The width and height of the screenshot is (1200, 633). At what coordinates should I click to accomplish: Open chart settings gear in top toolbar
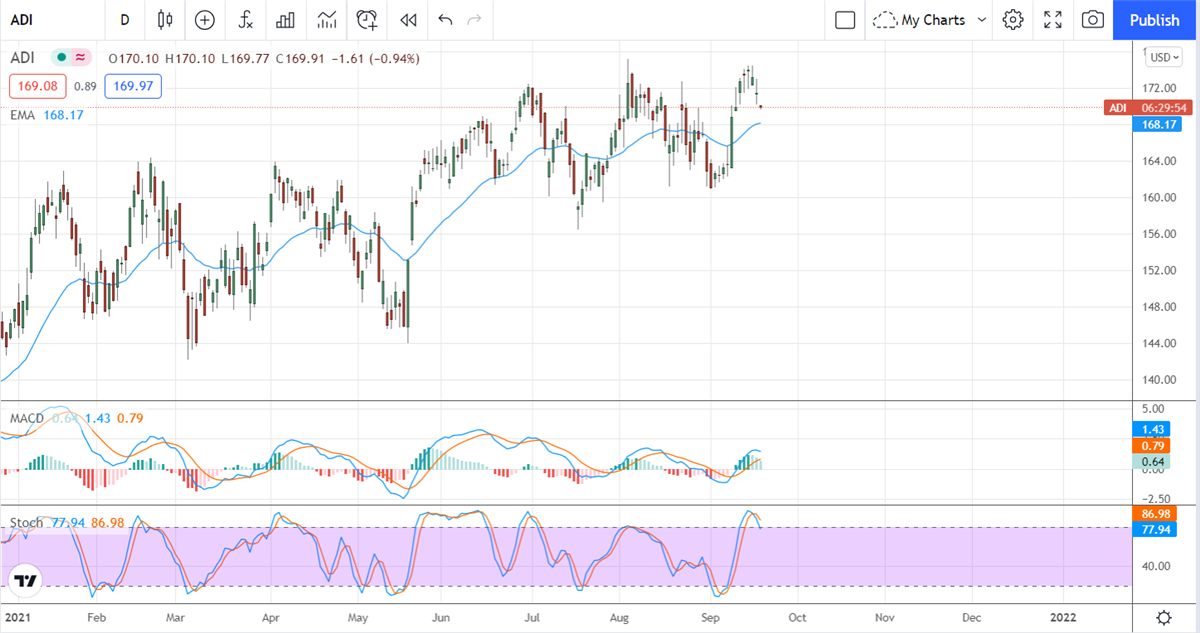pyautogui.click(x=1013, y=20)
